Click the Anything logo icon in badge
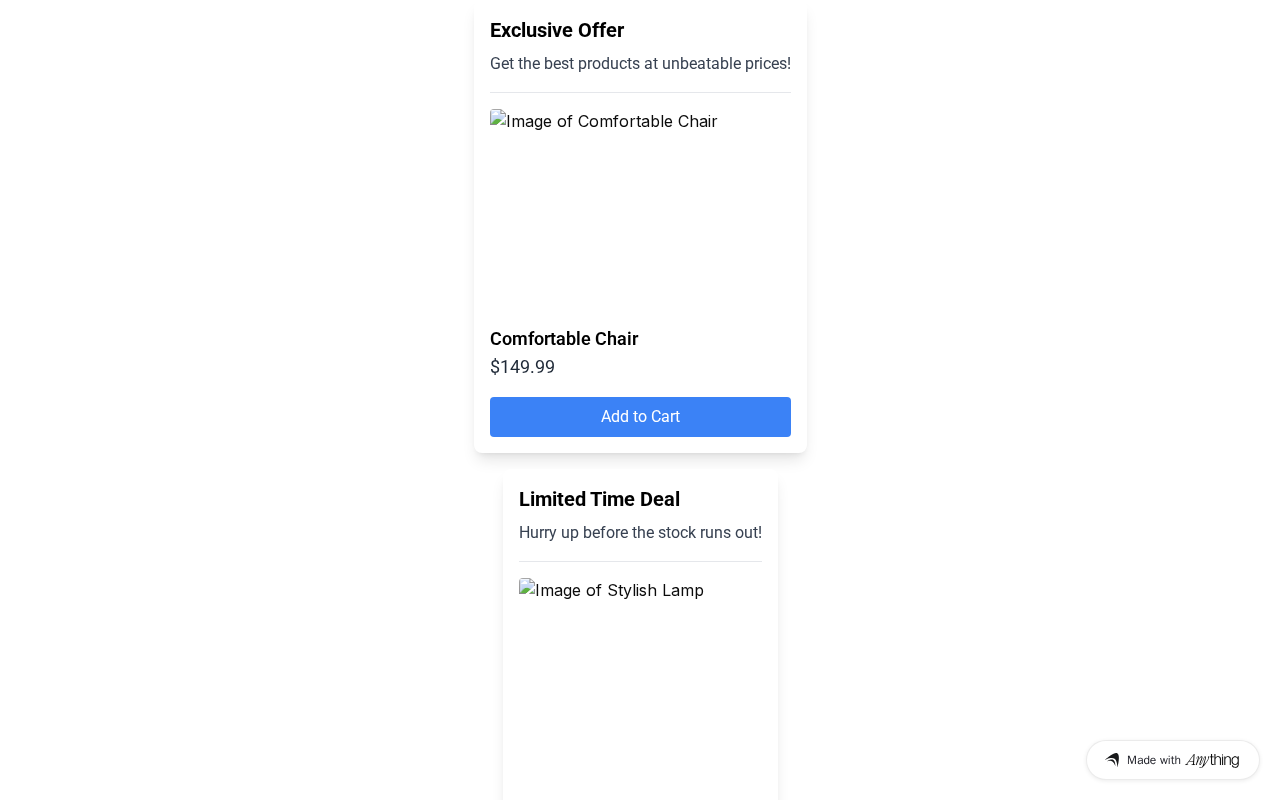This screenshot has height=800, width=1280. pos(1112,760)
